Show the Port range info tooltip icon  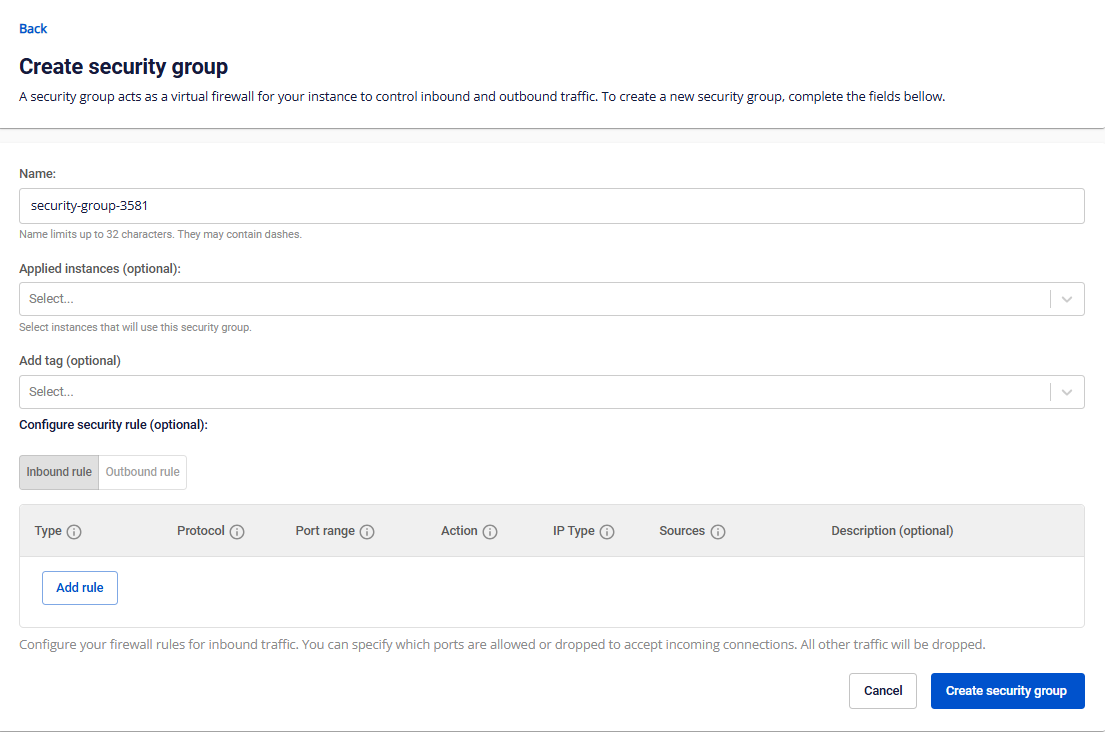[x=367, y=532]
